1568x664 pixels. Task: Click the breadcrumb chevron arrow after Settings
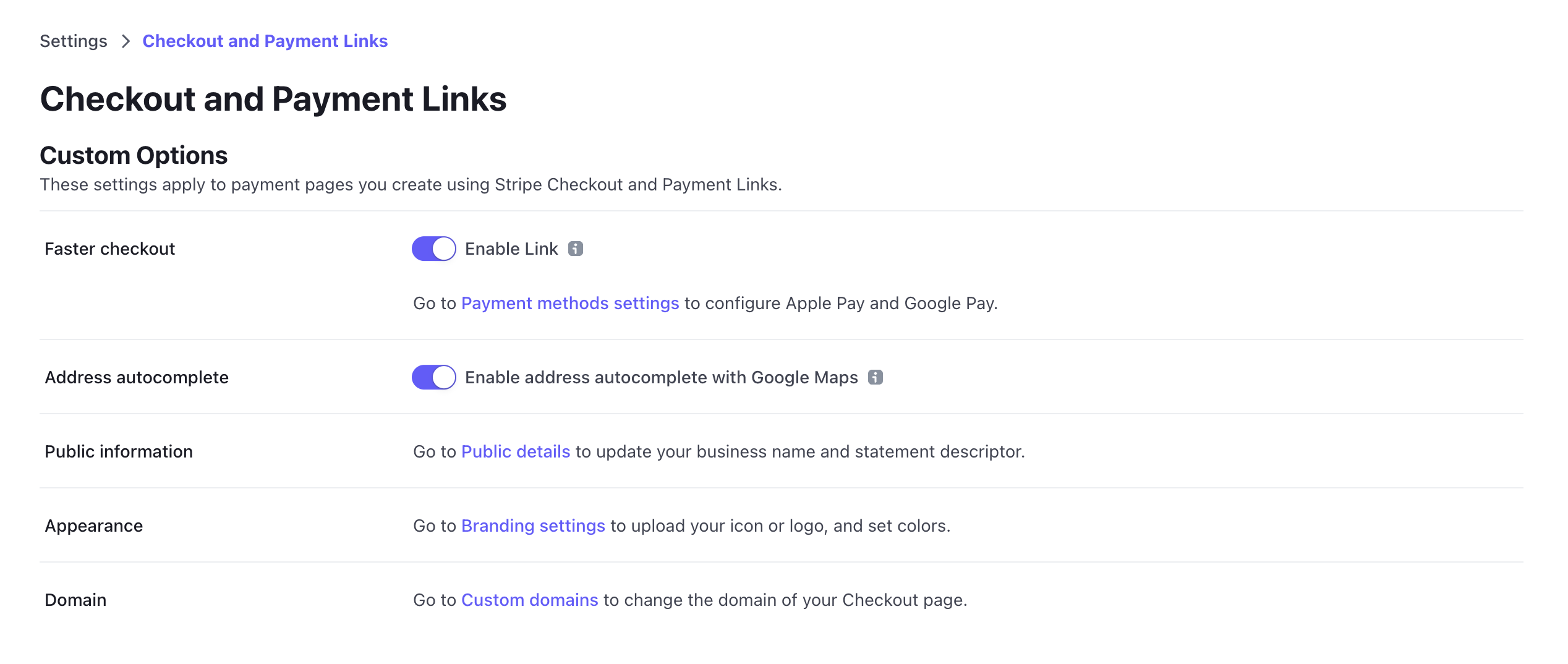coord(126,41)
